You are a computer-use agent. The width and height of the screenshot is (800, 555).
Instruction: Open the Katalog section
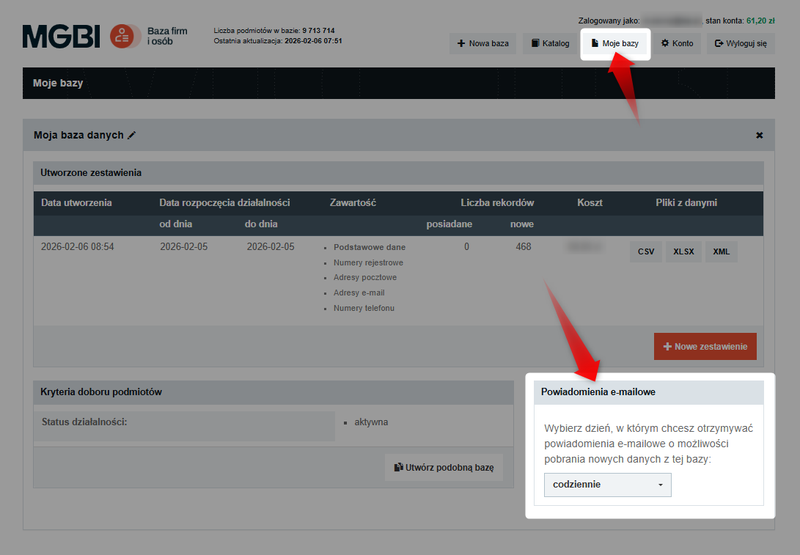pyautogui.click(x=550, y=44)
